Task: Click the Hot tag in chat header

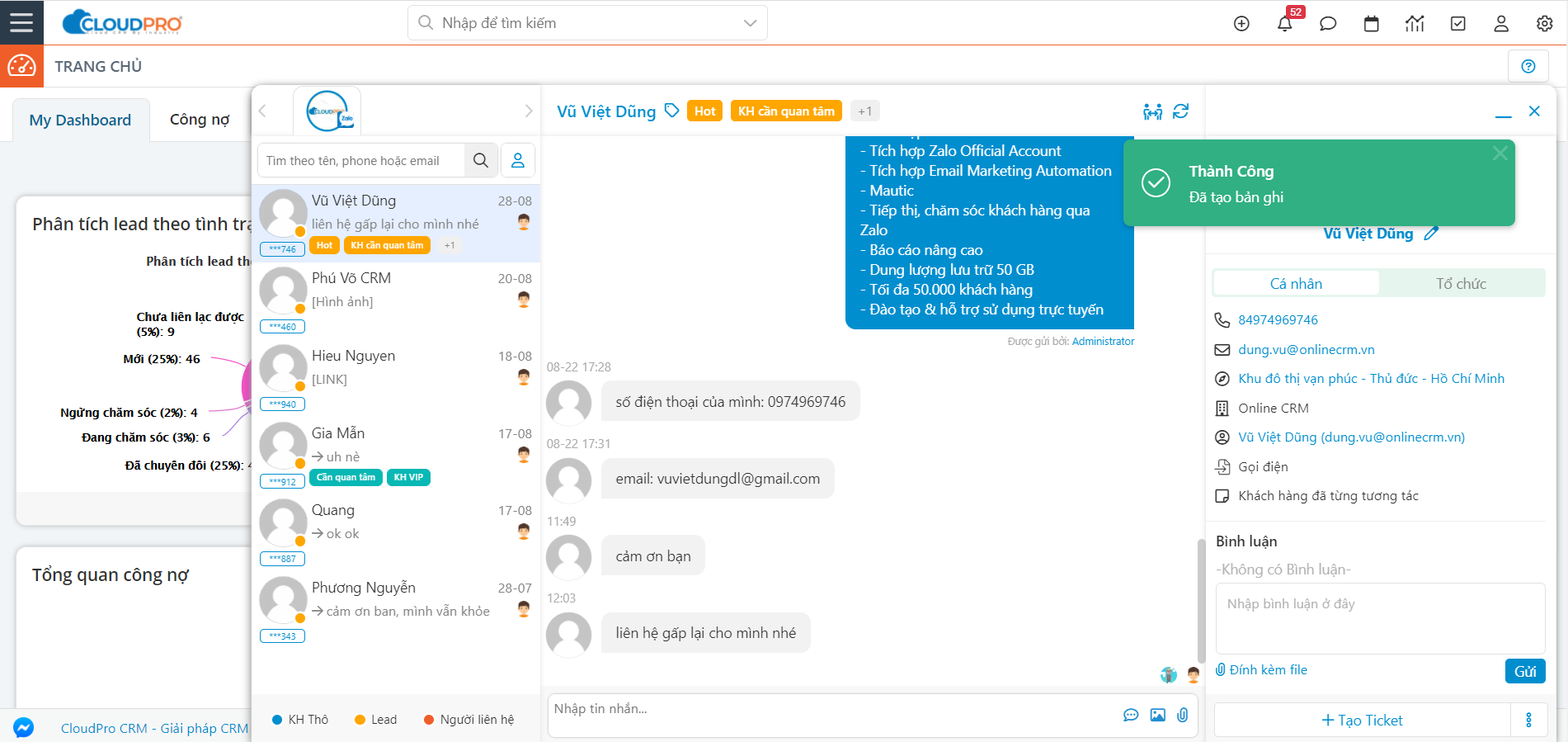Action: 704,111
